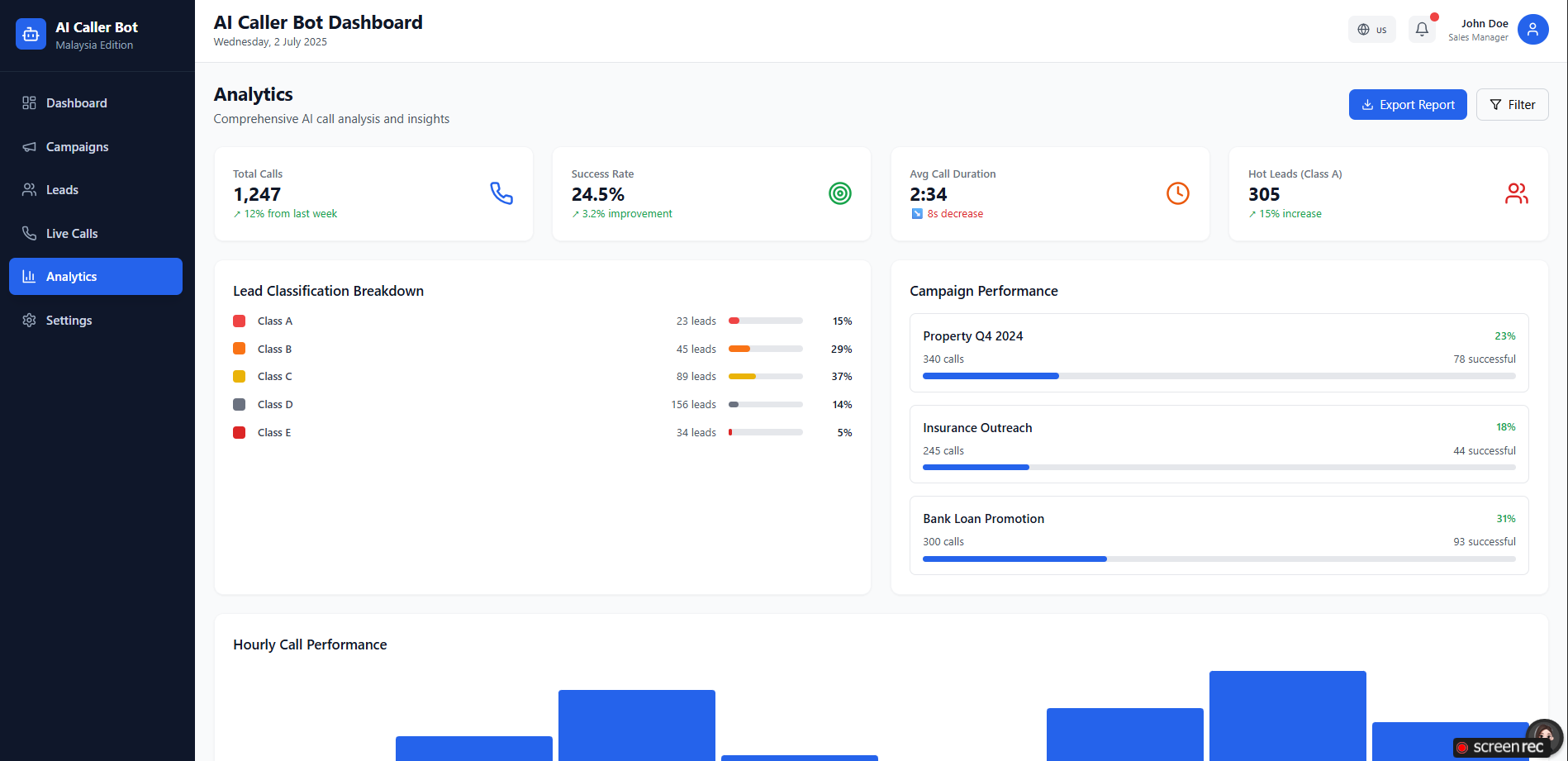Click the target icon on Success Rate card
Viewport: 1568px width, 761px height.
(839, 193)
